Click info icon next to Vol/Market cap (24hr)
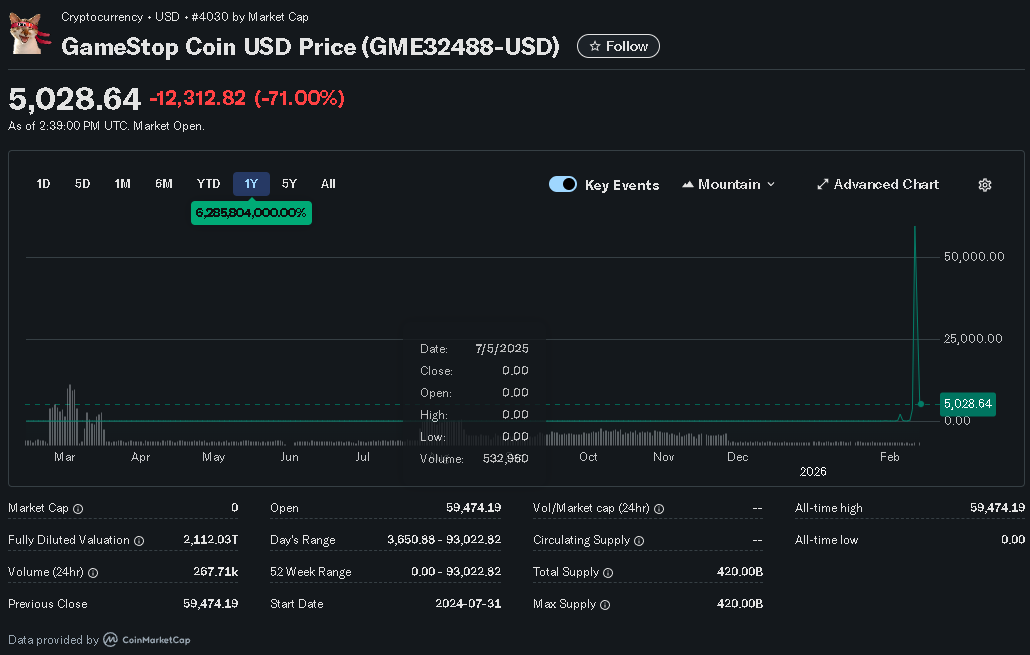 pos(659,508)
